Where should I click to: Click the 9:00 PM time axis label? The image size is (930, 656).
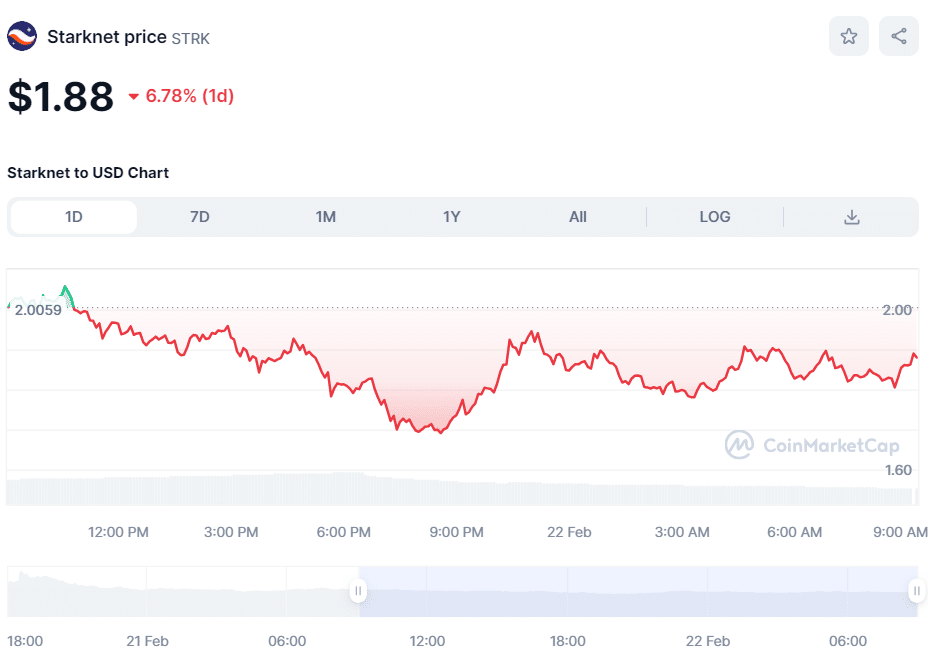point(457,533)
